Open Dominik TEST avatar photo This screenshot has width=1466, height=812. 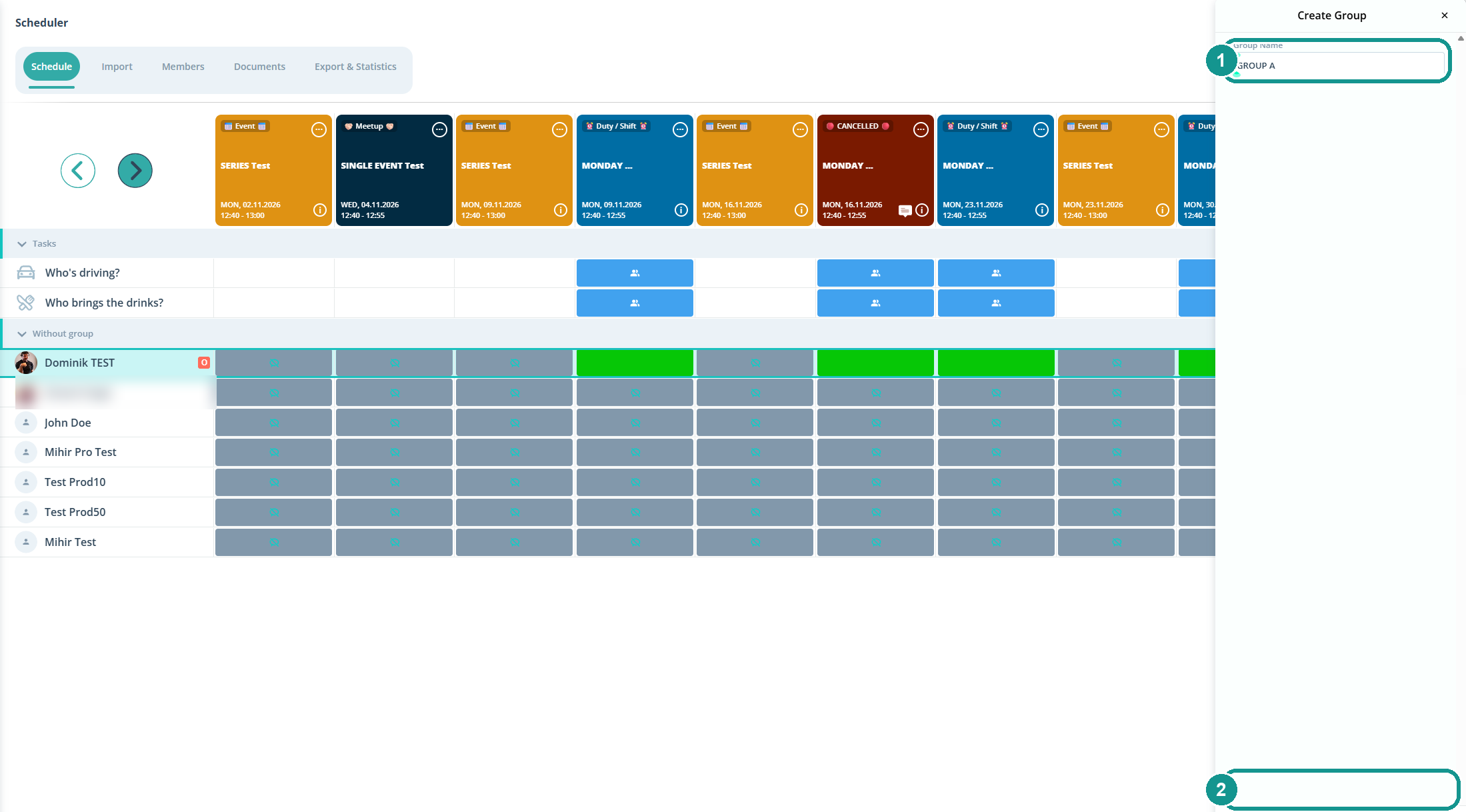[x=26, y=363]
